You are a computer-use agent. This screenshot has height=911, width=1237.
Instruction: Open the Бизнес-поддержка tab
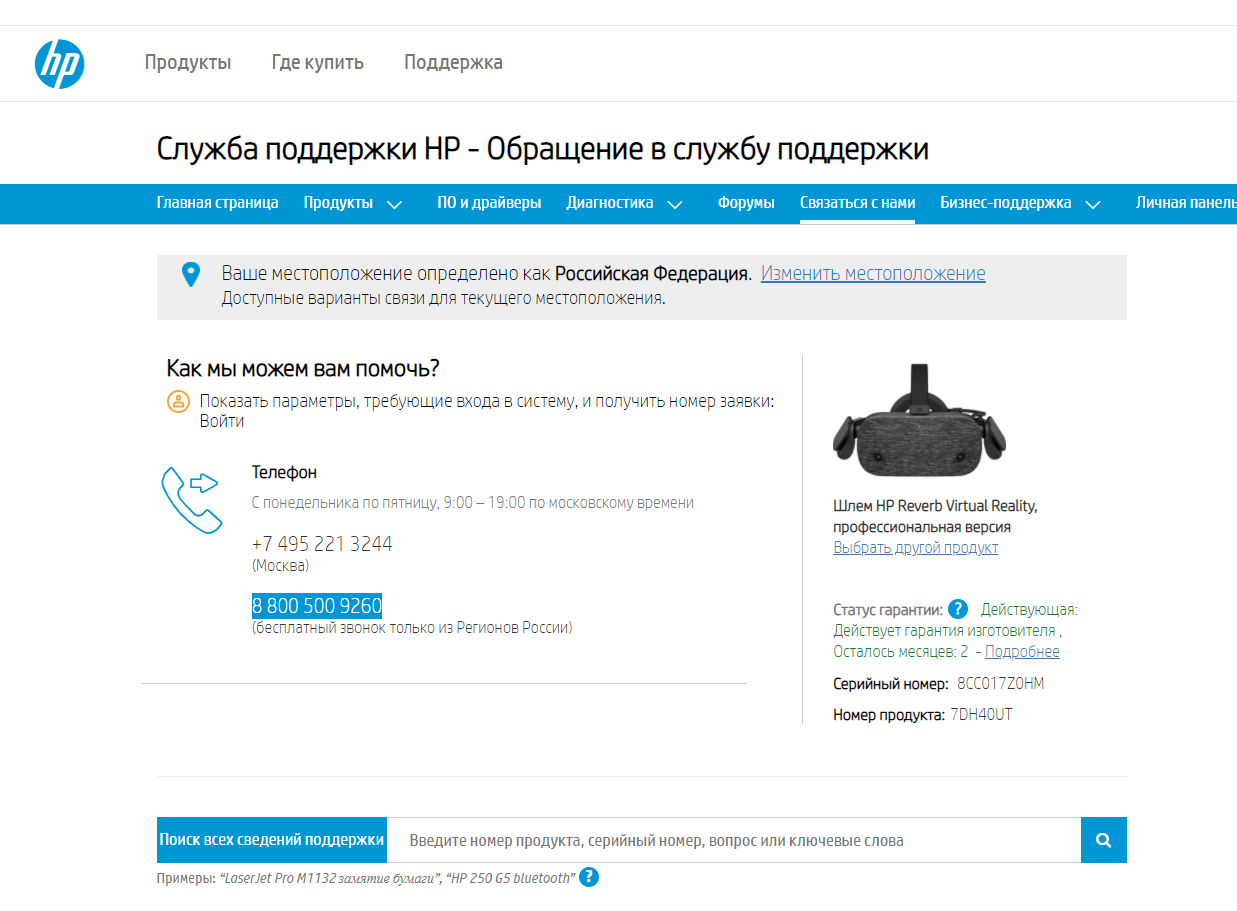coord(1006,203)
